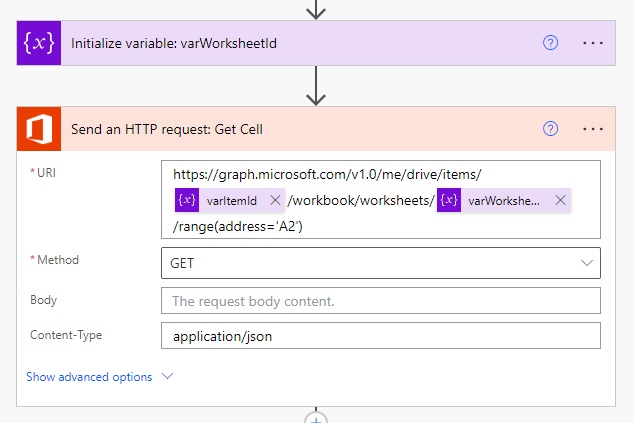The image size is (634, 423).
Task: Open the GET method combo box
Action: pyautogui.click(x=380, y=263)
